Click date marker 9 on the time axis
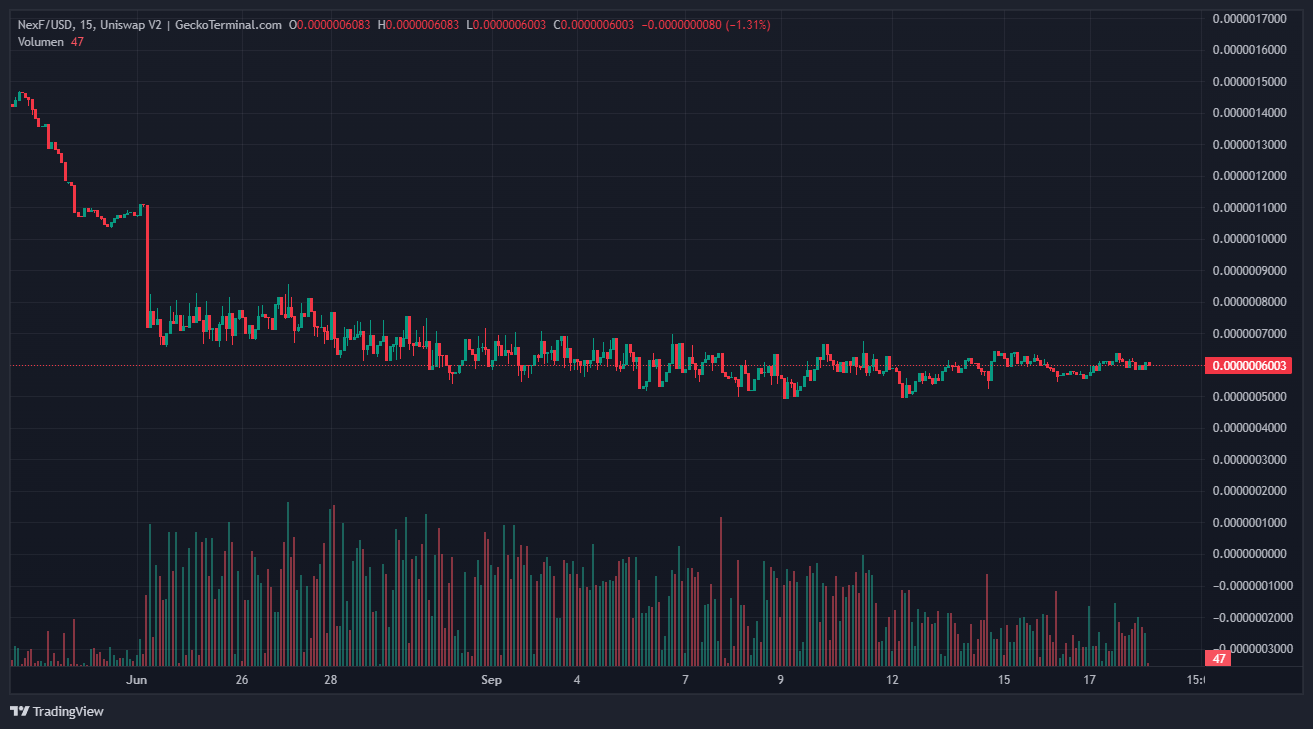 tap(780, 680)
